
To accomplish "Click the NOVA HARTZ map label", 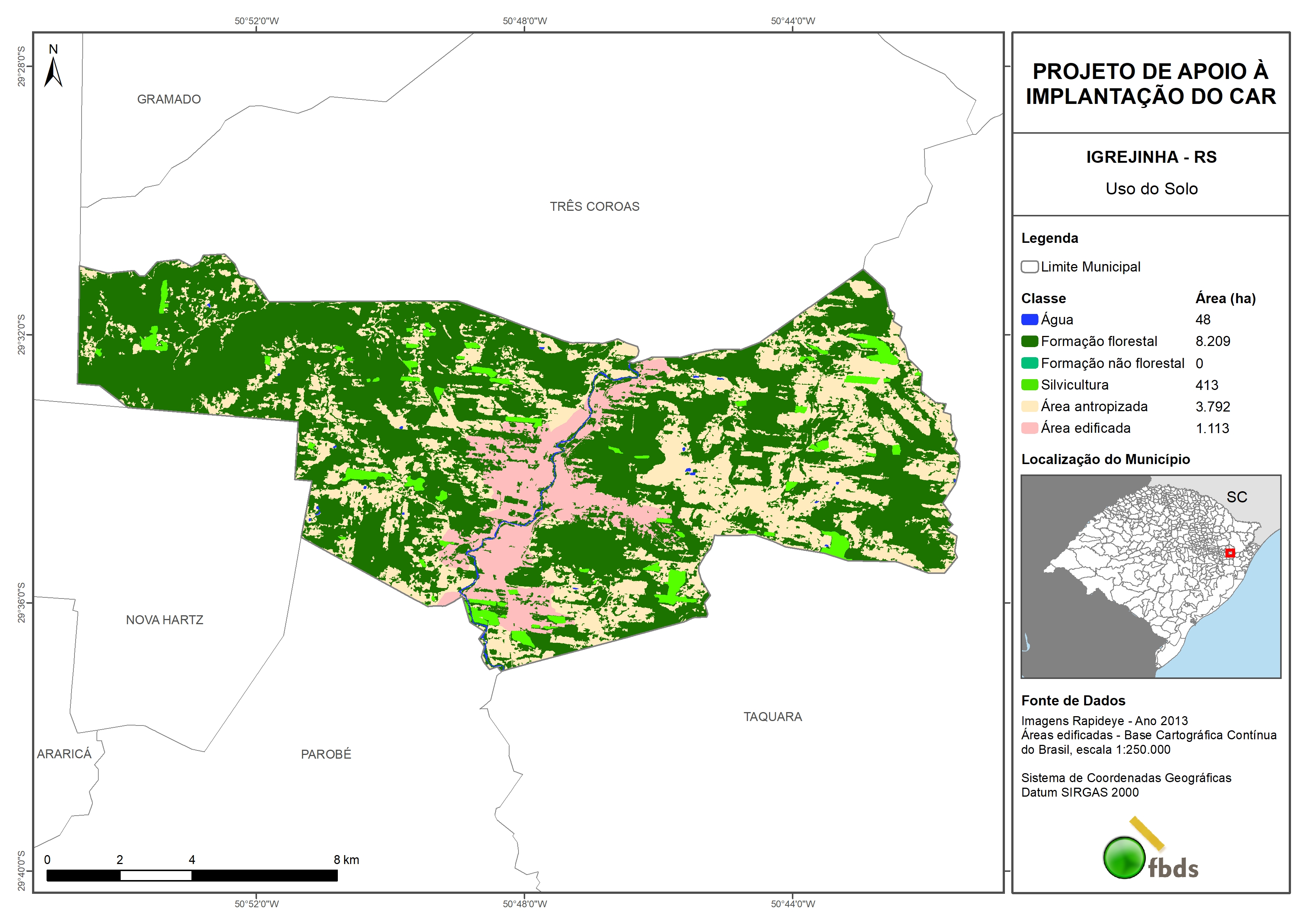I will (165, 620).
